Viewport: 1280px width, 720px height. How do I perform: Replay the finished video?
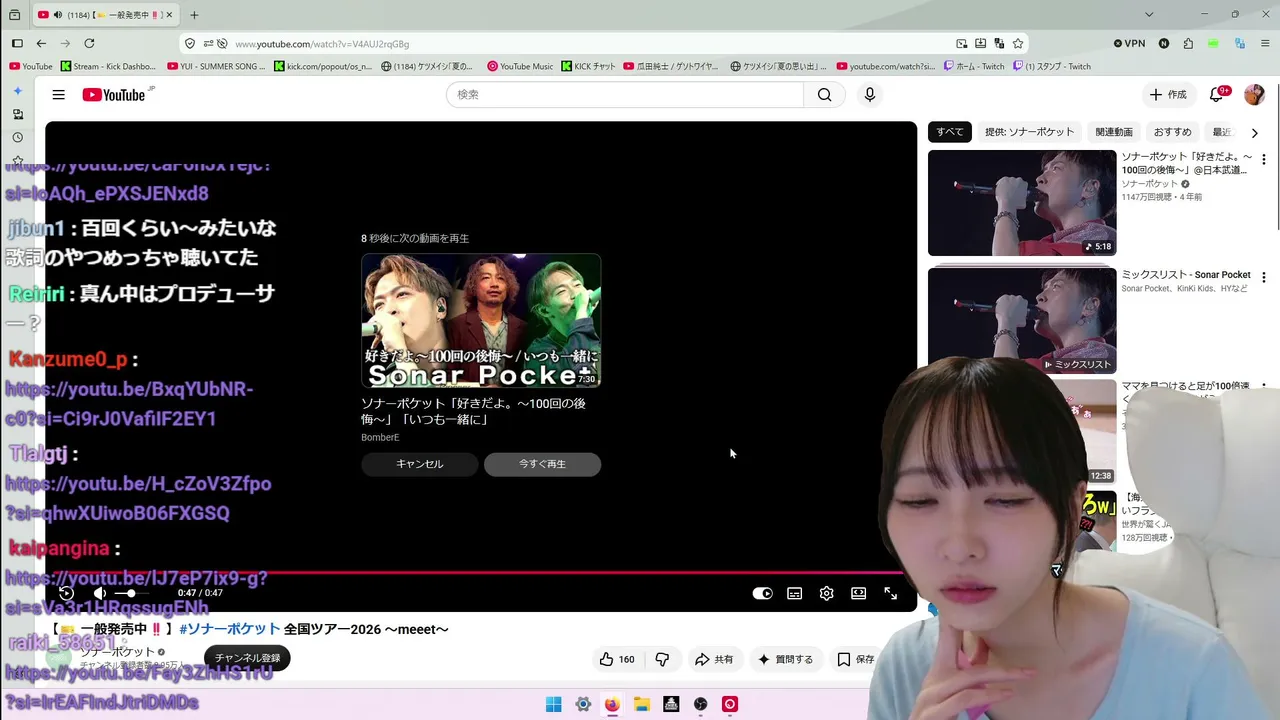pos(66,593)
